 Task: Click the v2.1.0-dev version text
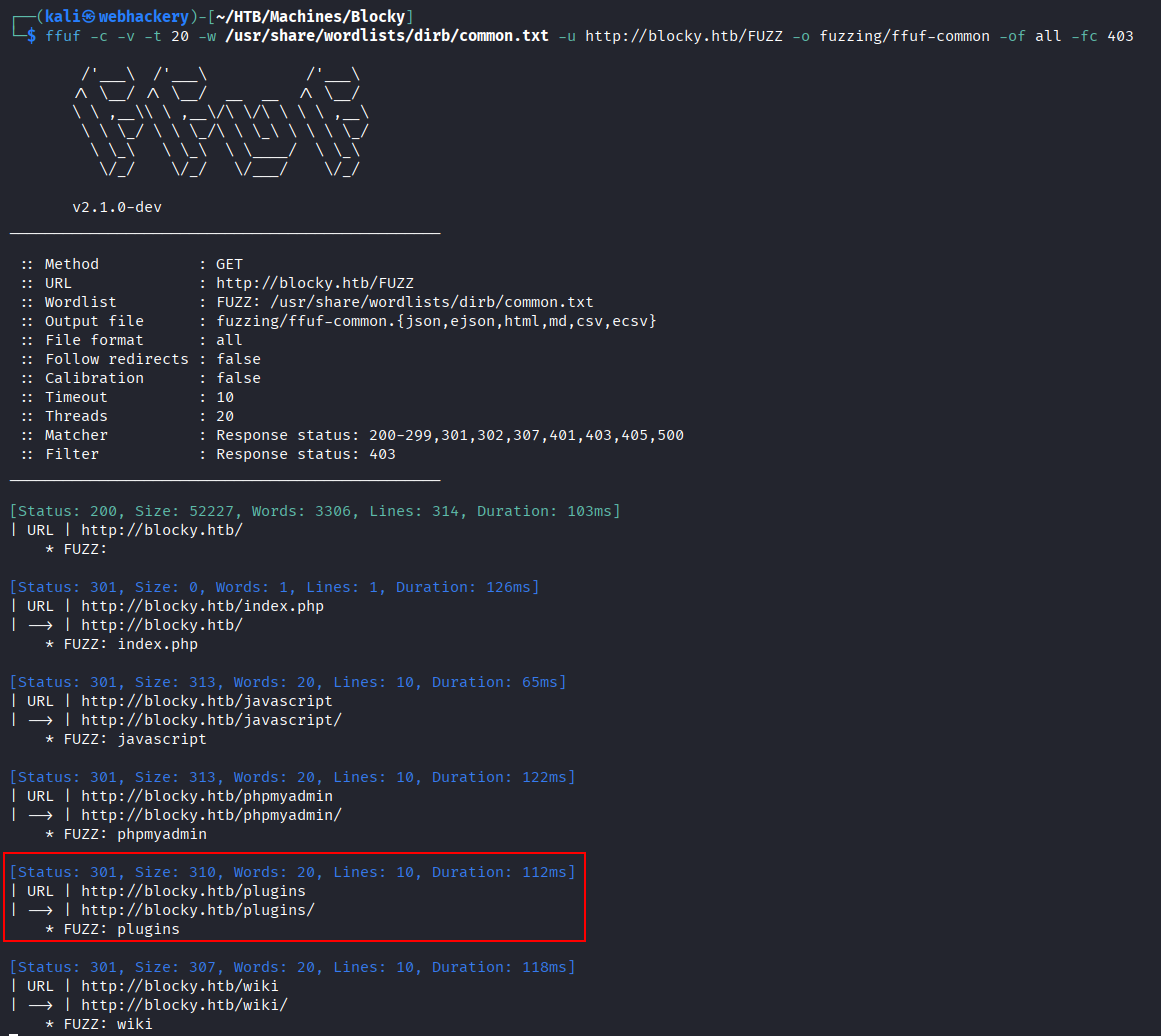point(117,207)
